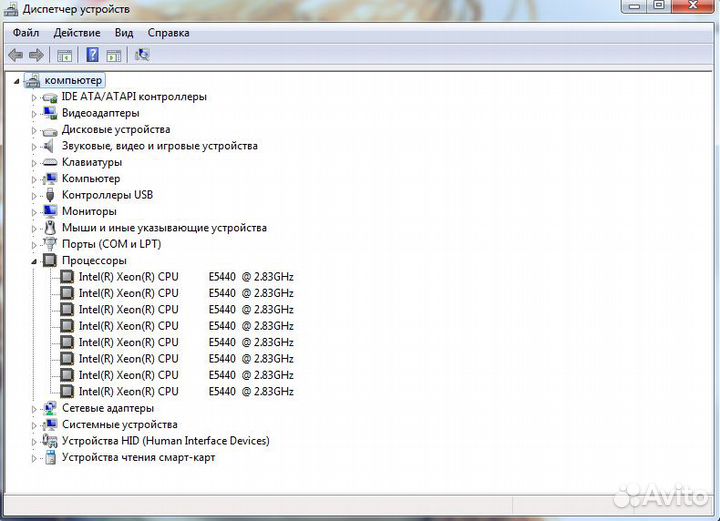
Task: Select Порты (COM и LPT) item
Action: (111, 244)
